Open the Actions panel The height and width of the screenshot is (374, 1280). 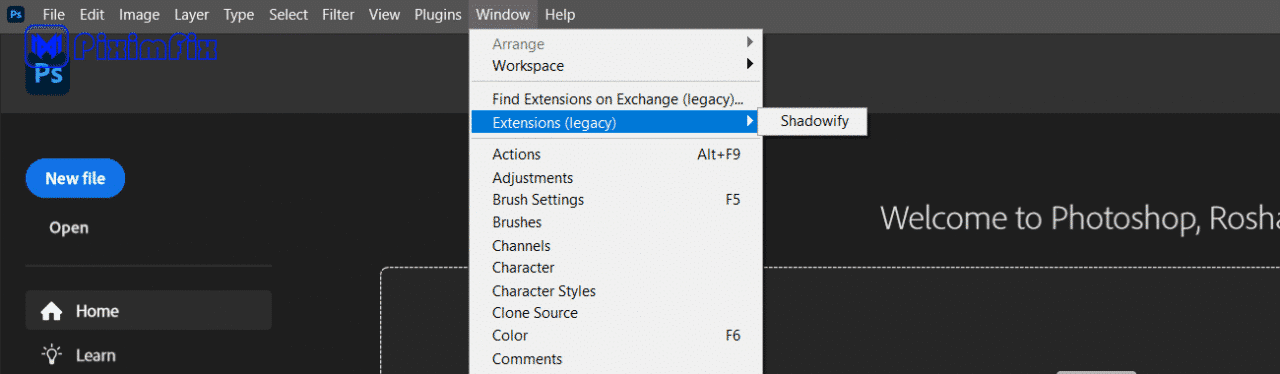(x=616, y=154)
